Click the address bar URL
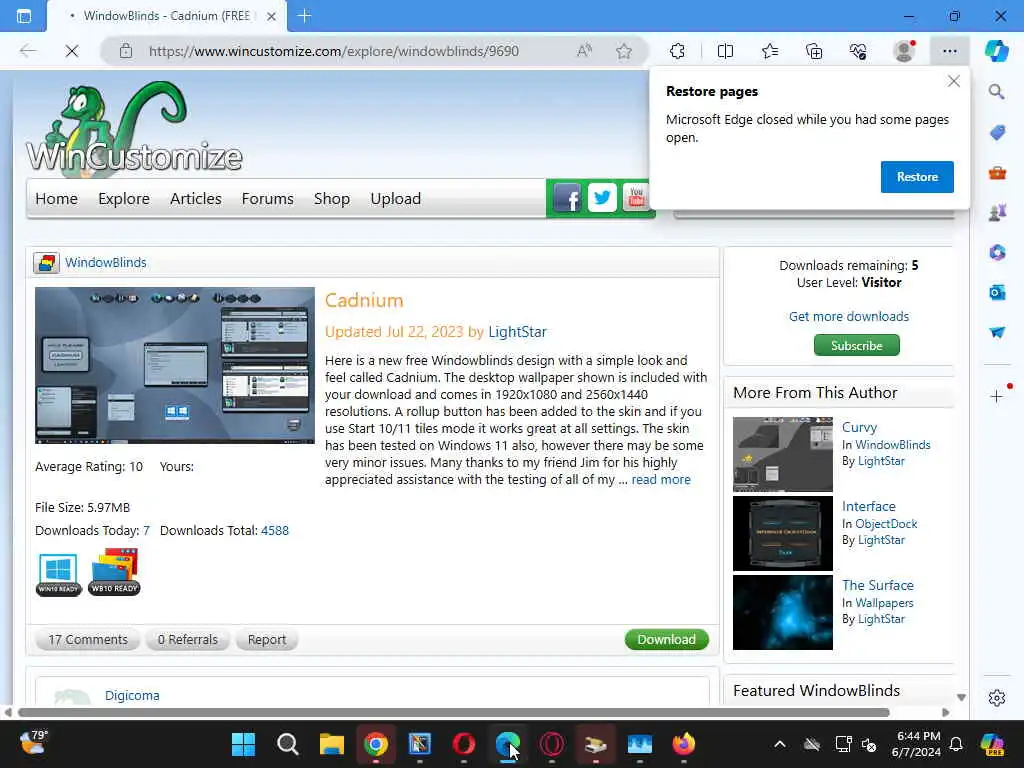Viewport: 1024px width, 768px height. tap(334, 51)
